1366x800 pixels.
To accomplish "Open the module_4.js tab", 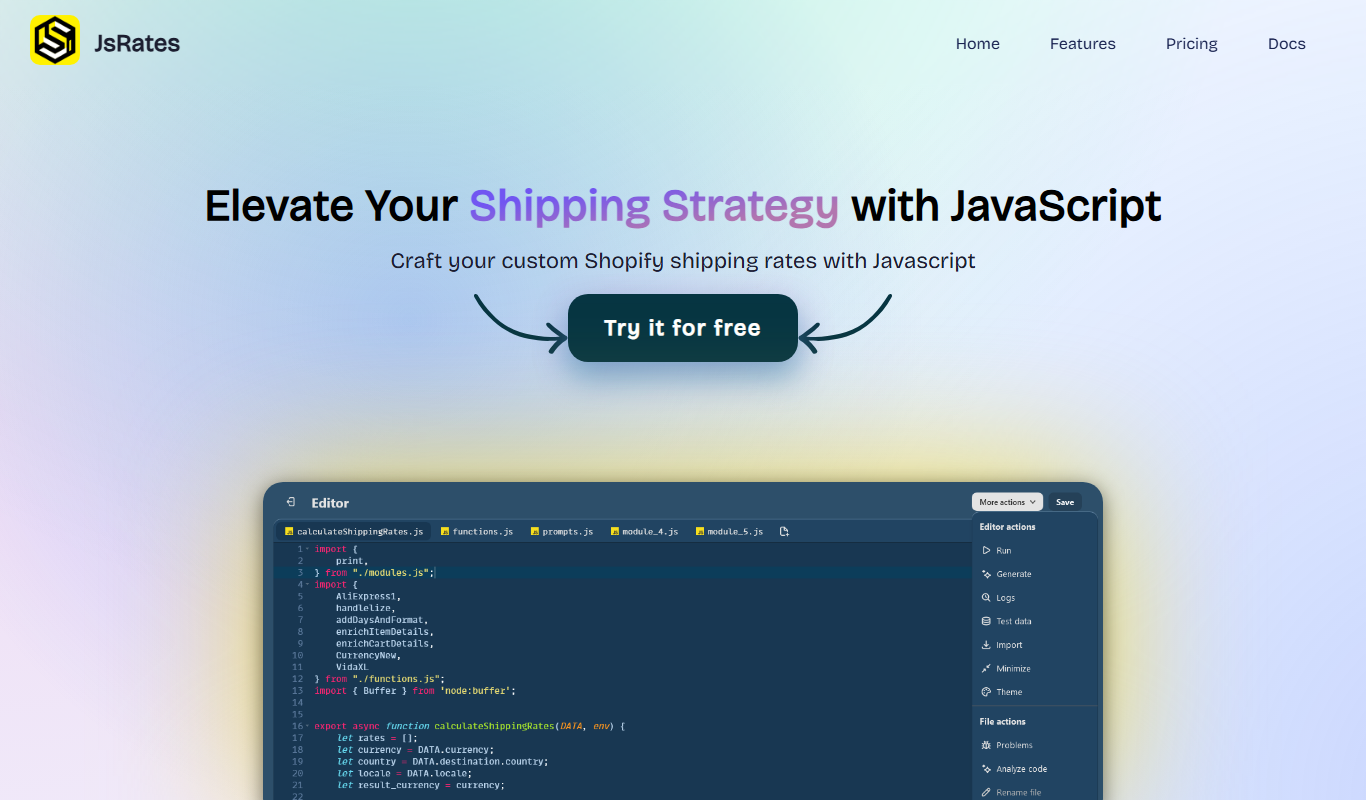I will [644, 531].
